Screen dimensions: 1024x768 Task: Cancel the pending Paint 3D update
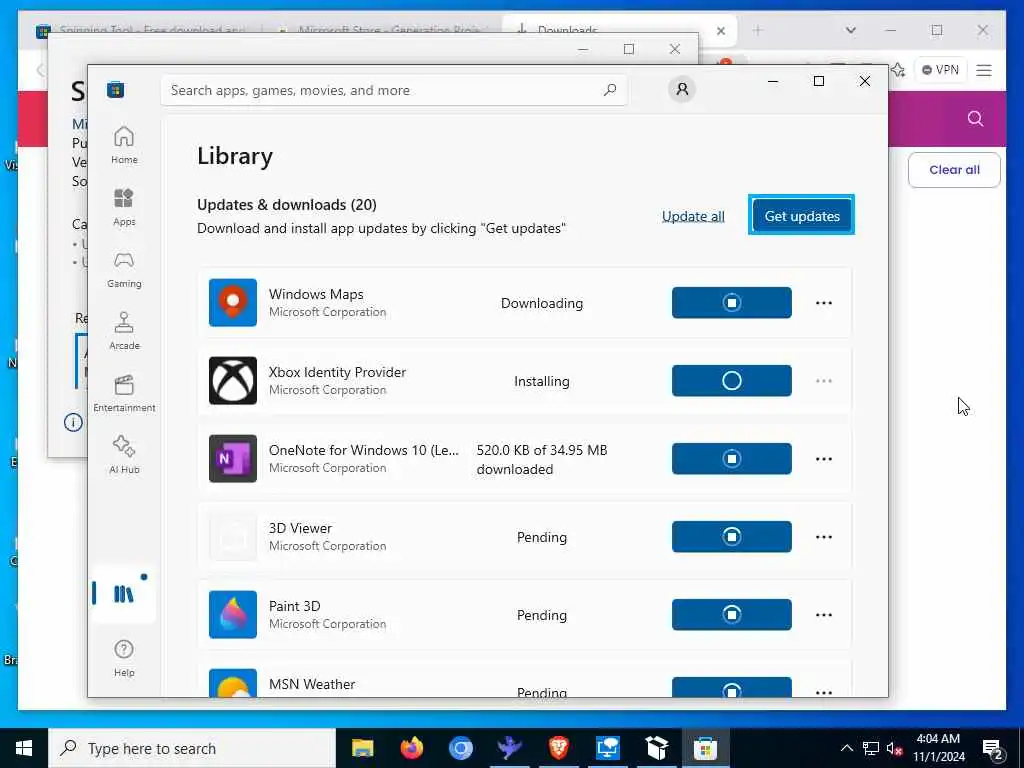point(731,615)
